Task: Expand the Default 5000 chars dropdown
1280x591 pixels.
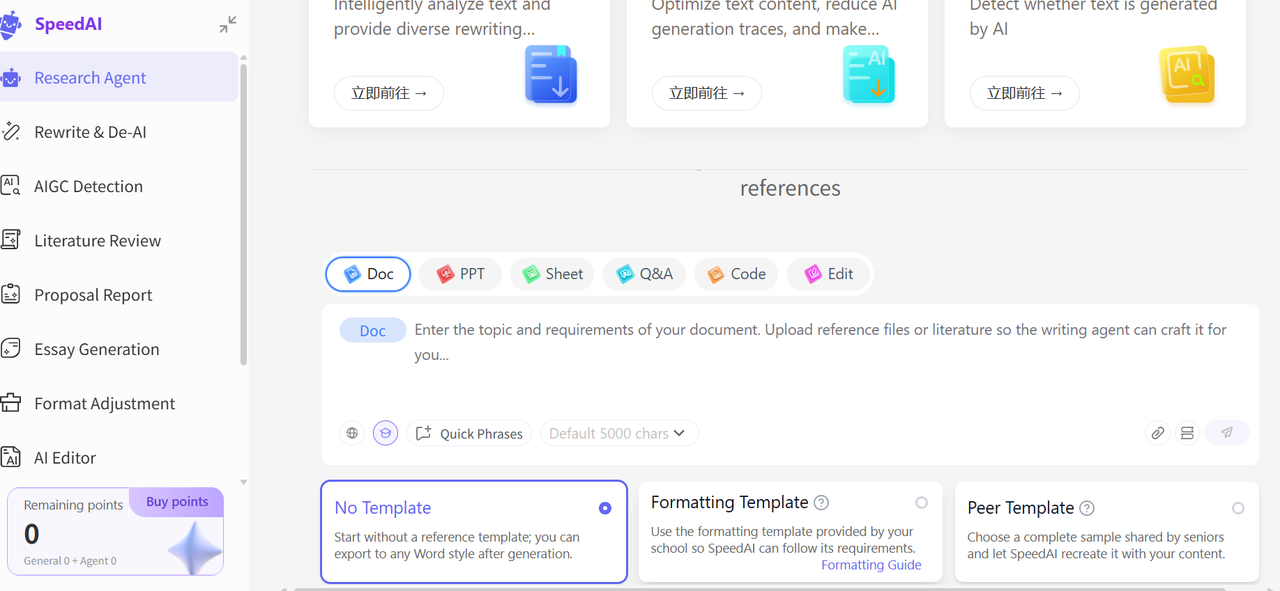Action: coord(618,433)
